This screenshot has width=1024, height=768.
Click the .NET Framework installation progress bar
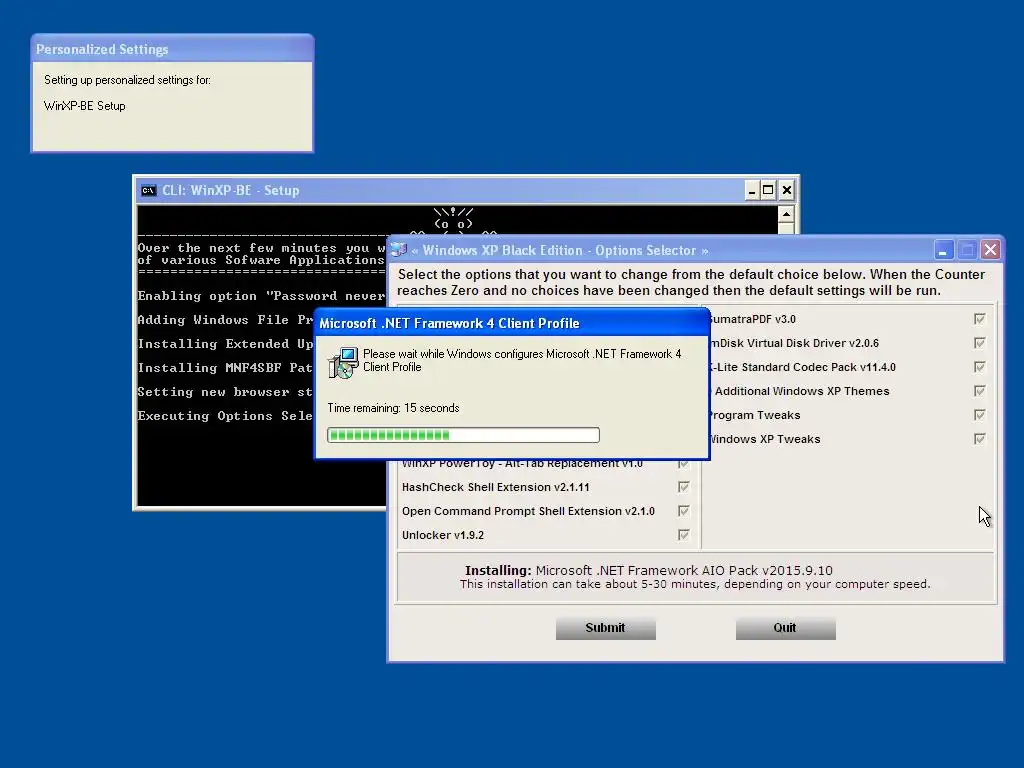(463, 435)
